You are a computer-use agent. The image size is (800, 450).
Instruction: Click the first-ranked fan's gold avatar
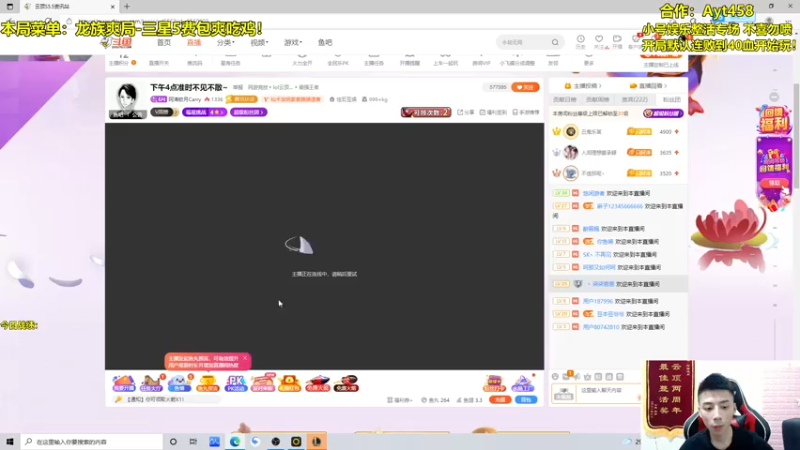click(x=570, y=132)
